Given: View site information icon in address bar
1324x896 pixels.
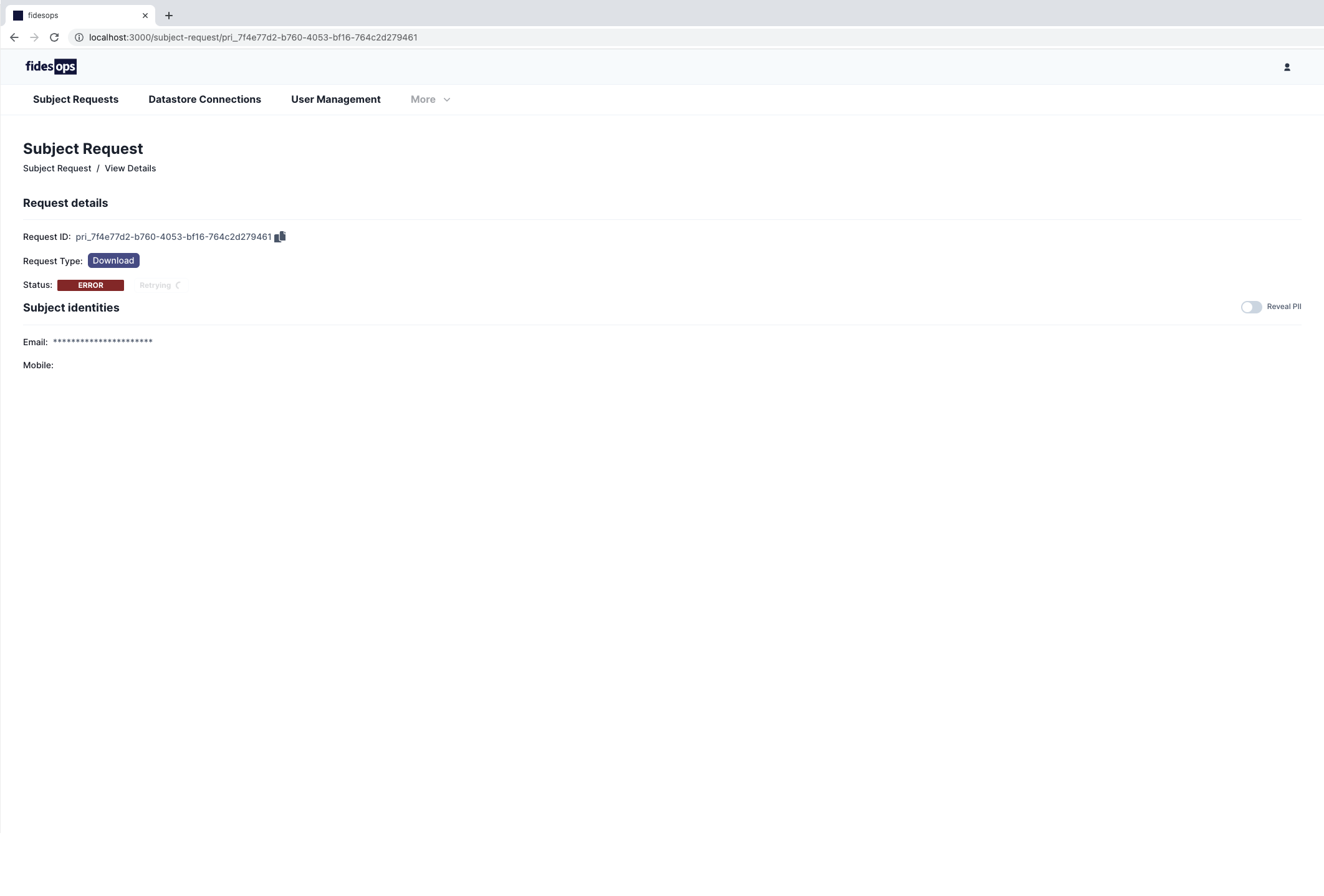Looking at the screenshot, I should click(79, 37).
